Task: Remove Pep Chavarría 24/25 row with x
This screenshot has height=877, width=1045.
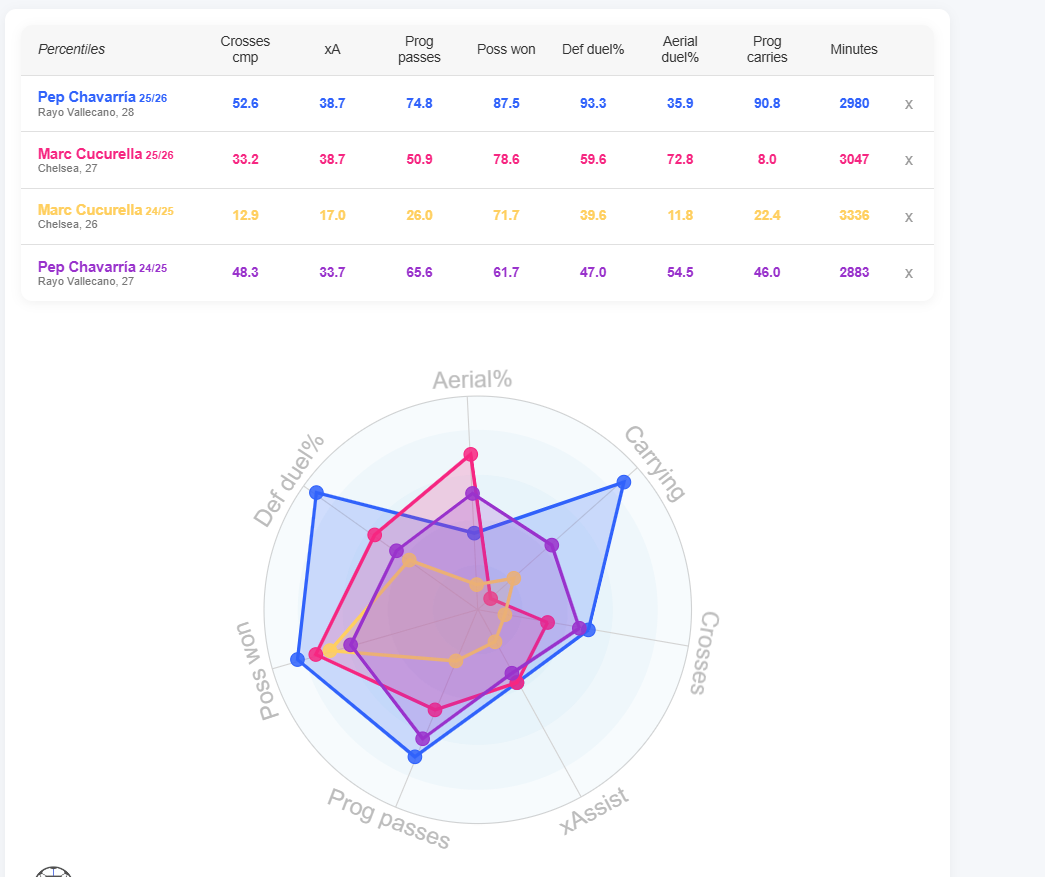Action: [x=908, y=273]
